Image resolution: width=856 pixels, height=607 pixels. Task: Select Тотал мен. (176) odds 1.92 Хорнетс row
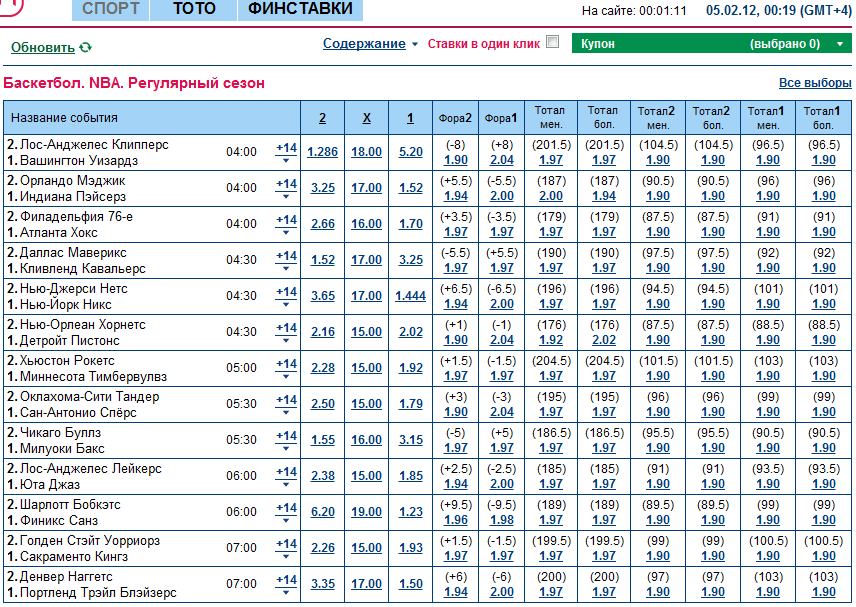pyautogui.click(x=551, y=340)
